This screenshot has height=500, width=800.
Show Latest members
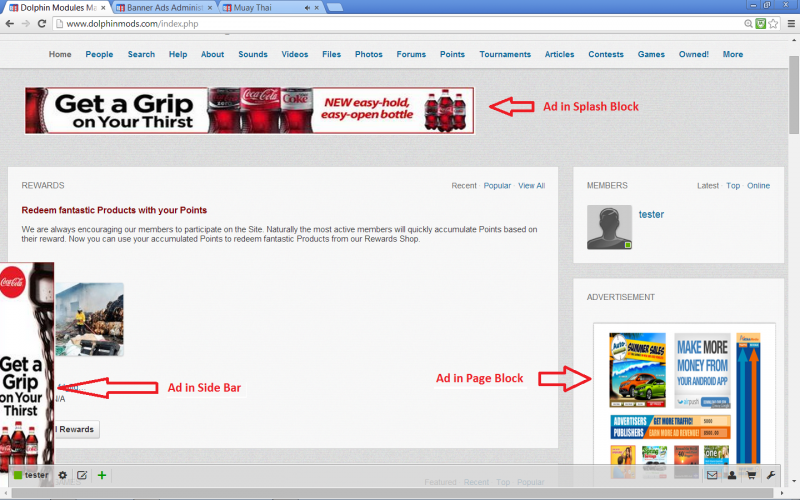tap(708, 186)
